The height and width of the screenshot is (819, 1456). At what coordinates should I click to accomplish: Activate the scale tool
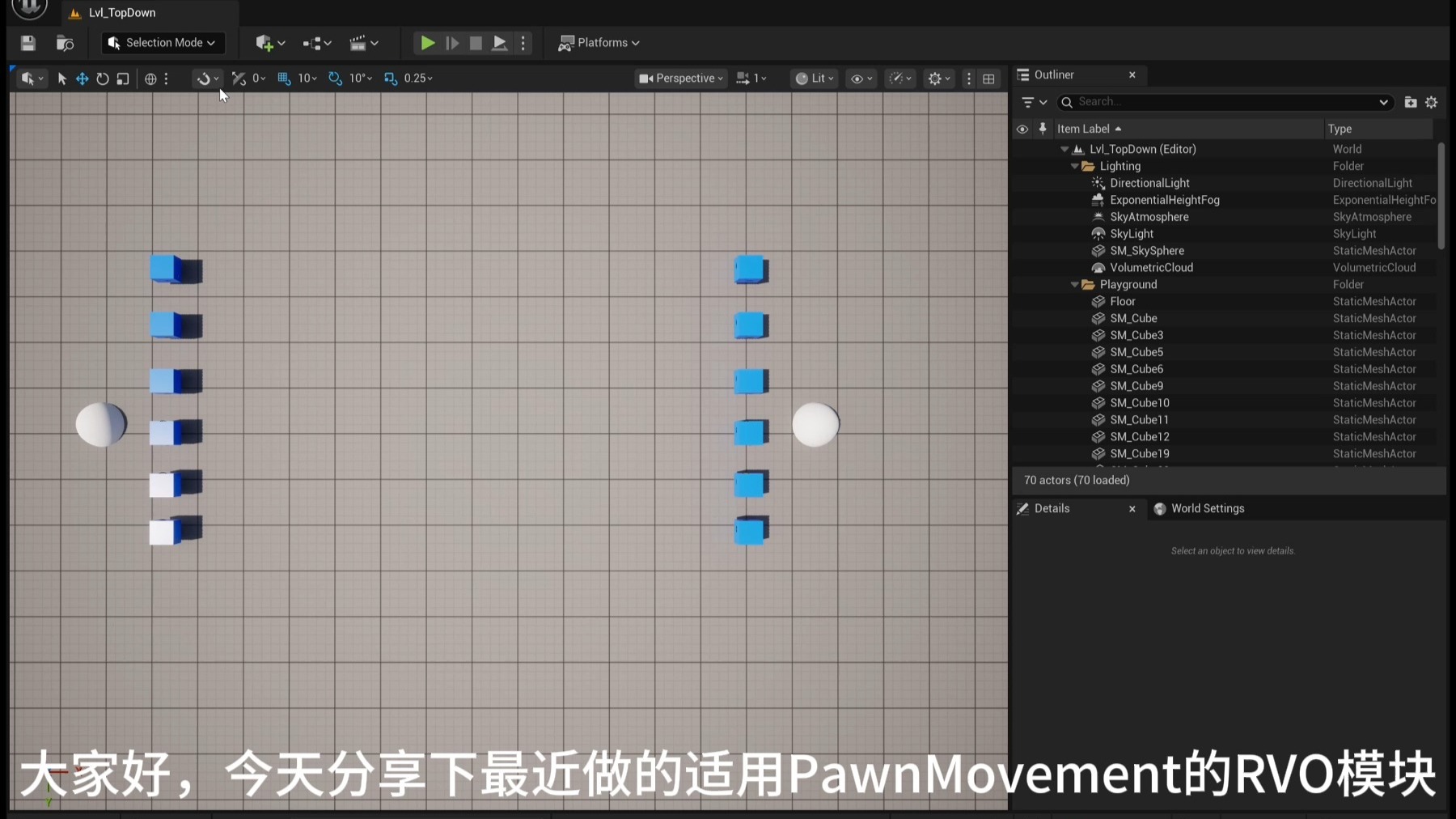tap(123, 79)
